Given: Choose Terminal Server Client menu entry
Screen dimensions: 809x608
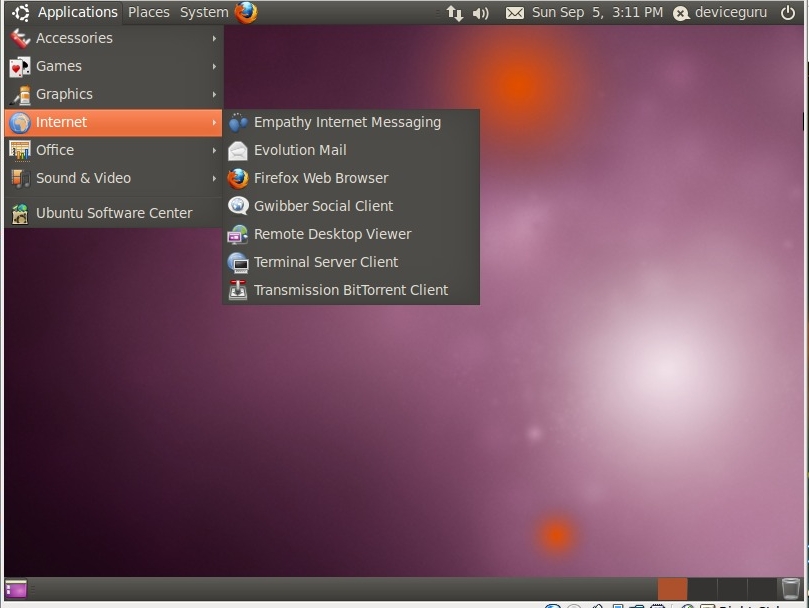Looking at the screenshot, I should (x=351, y=262).
